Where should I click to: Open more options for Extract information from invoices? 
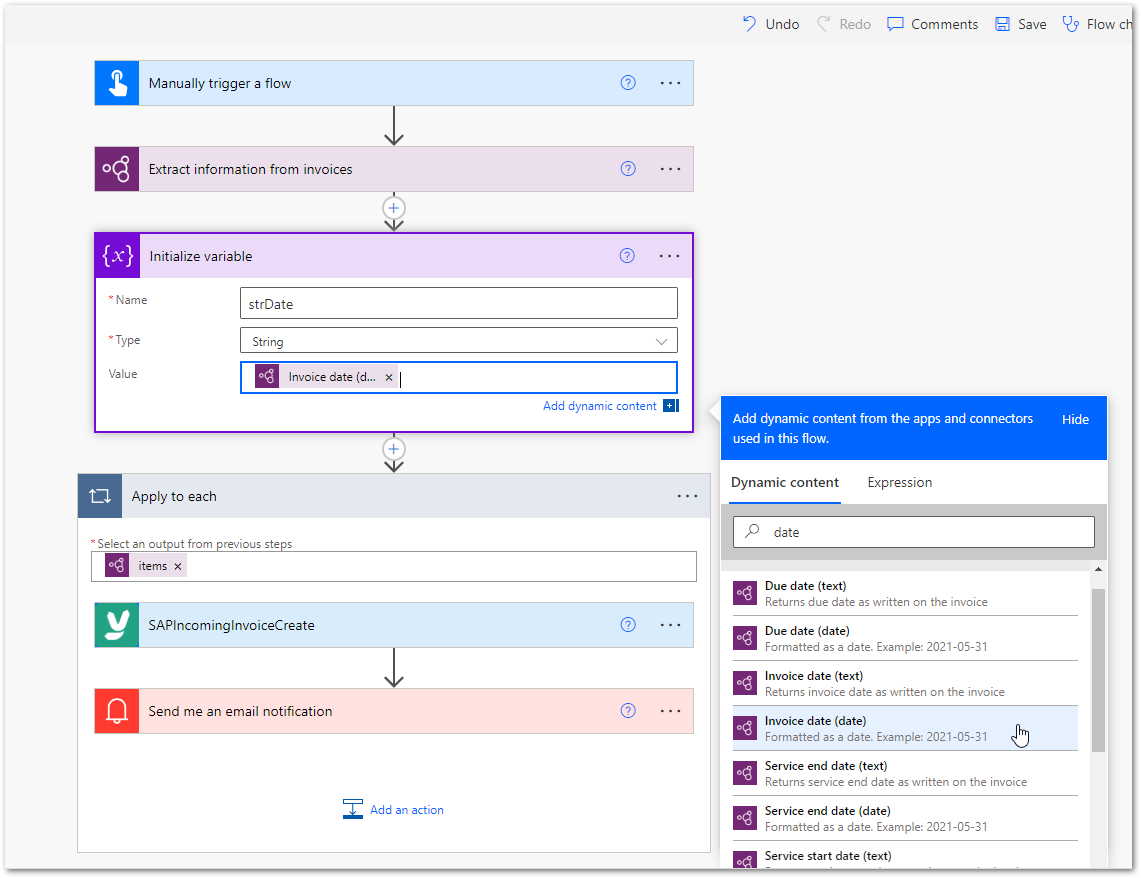pyautogui.click(x=670, y=169)
